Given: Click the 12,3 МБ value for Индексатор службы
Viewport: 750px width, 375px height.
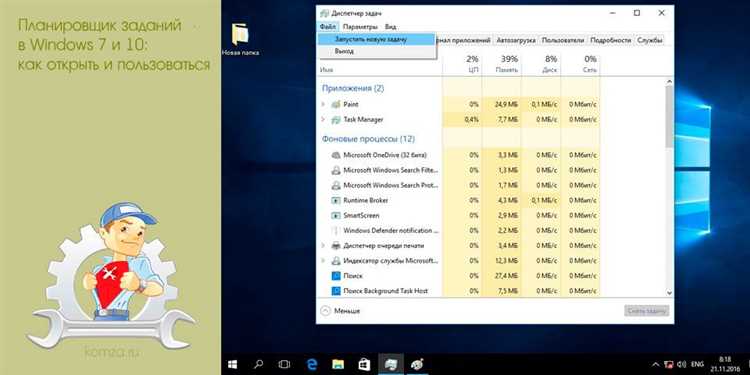Looking at the screenshot, I should click(506, 261).
